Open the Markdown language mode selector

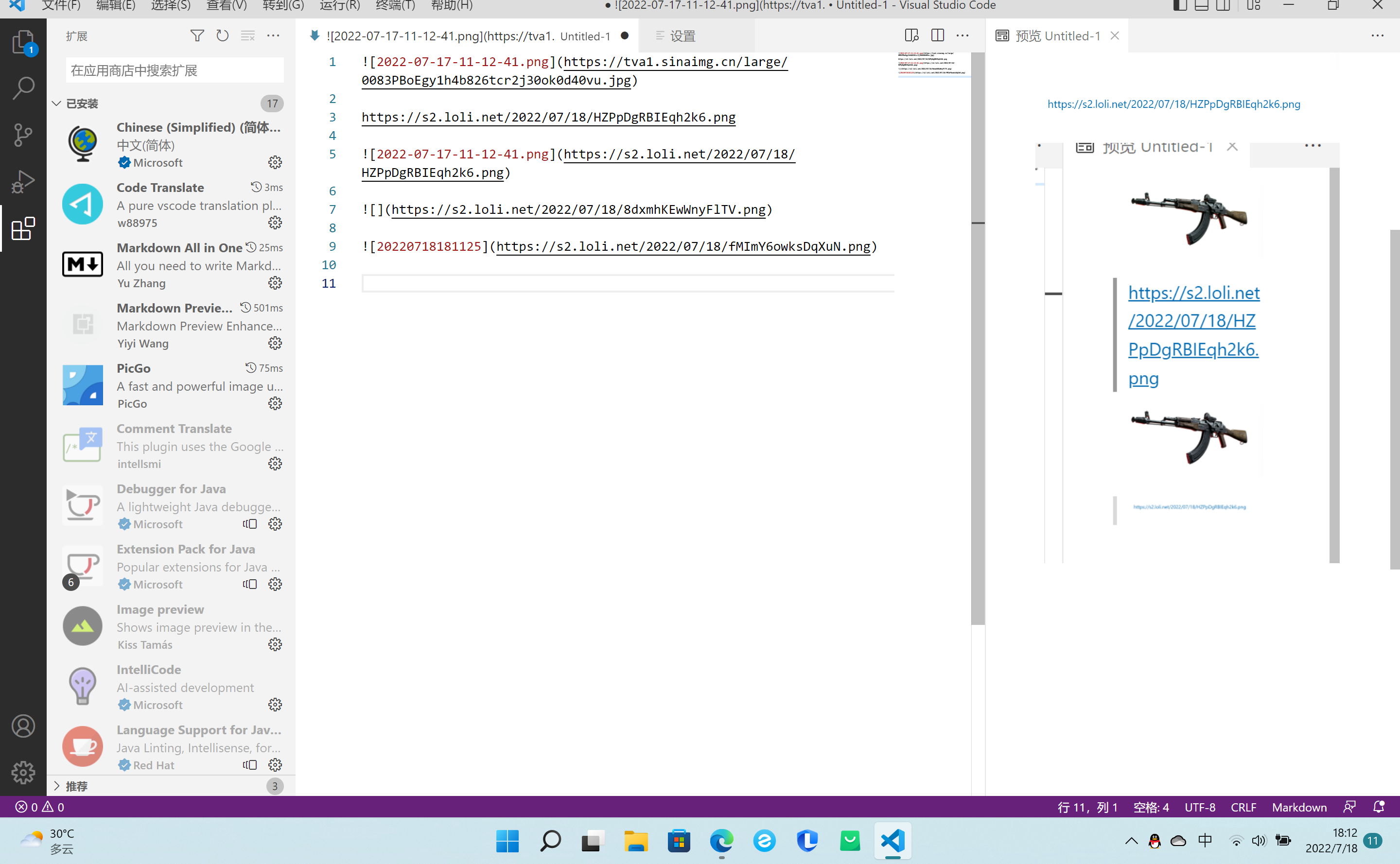click(x=1299, y=808)
